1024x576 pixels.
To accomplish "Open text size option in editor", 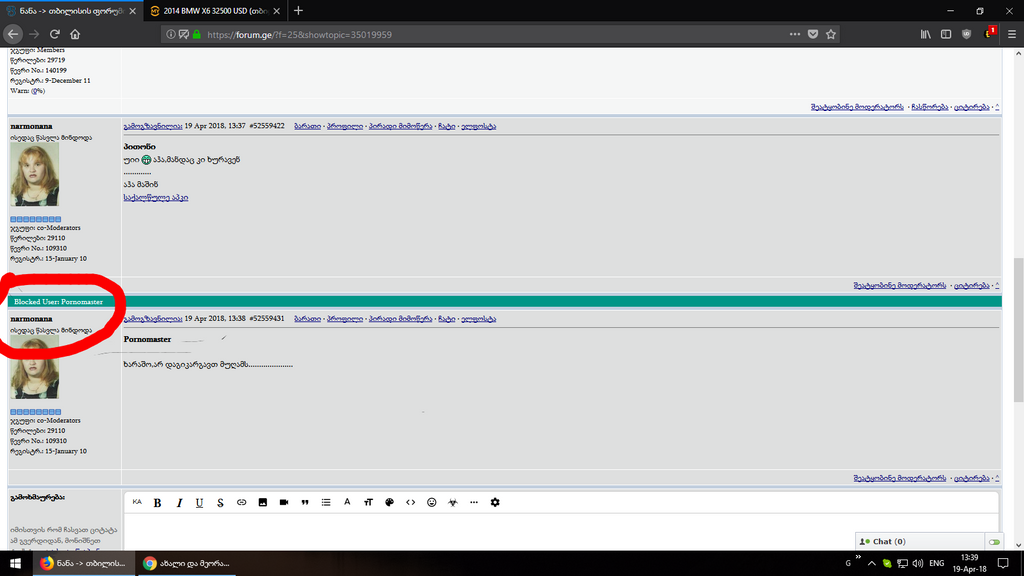I will tap(368, 502).
